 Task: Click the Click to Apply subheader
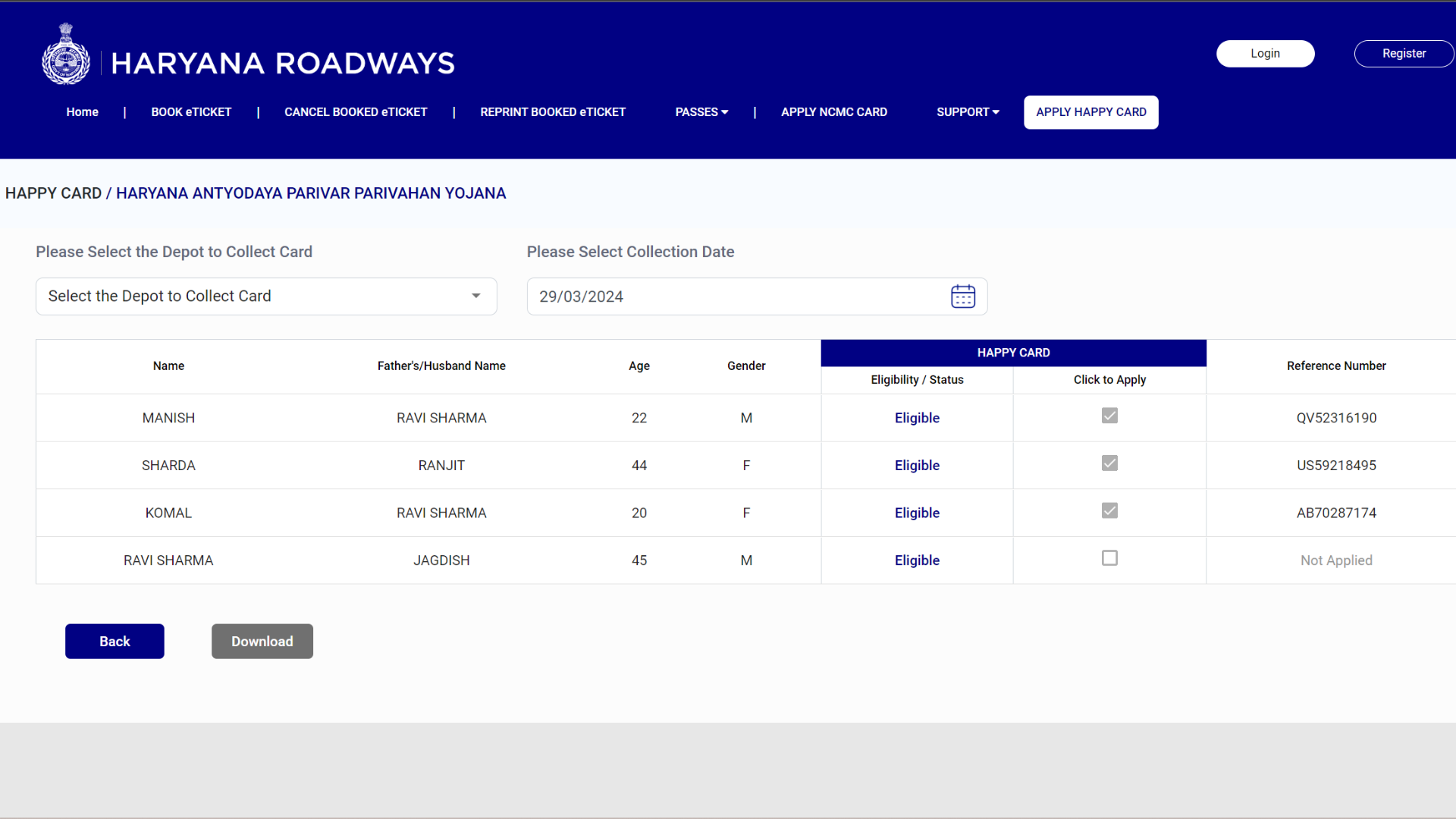[x=1109, y=380]
